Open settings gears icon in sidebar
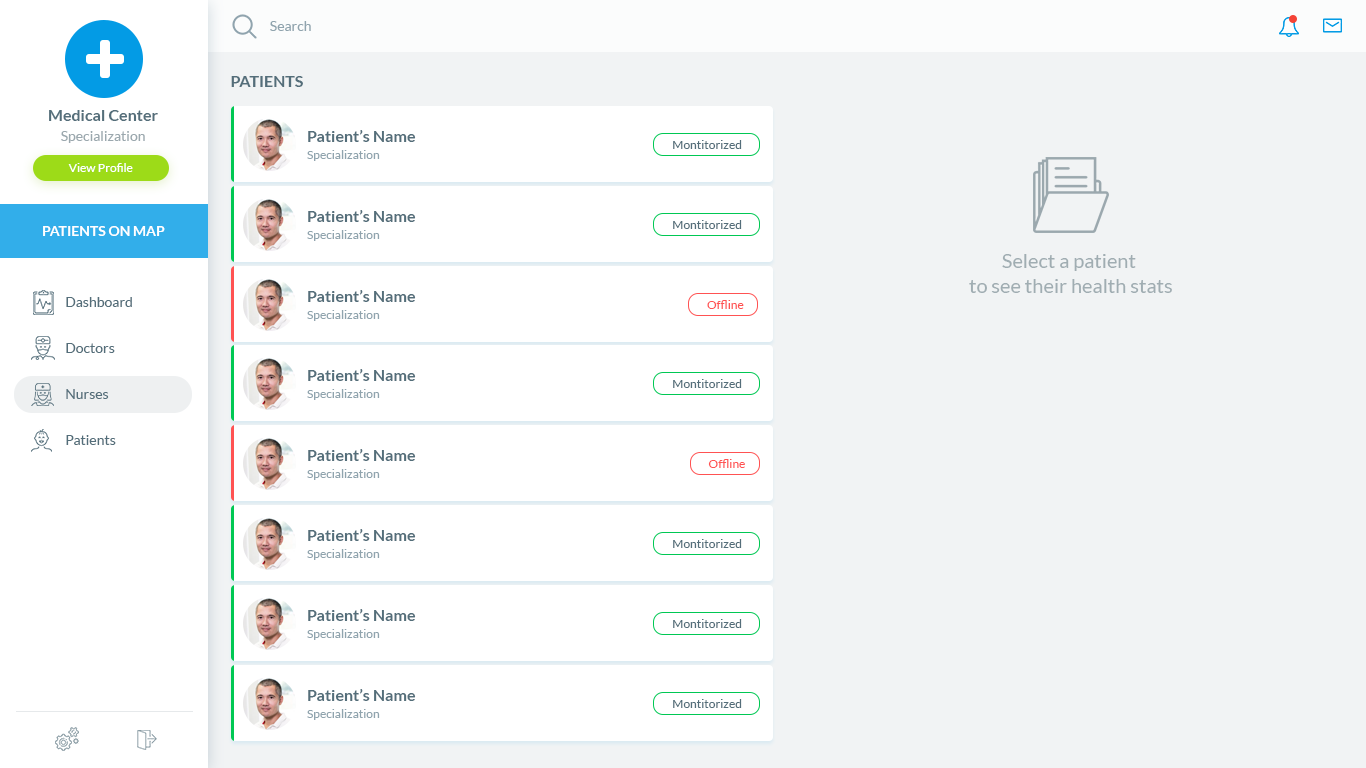 67,740
